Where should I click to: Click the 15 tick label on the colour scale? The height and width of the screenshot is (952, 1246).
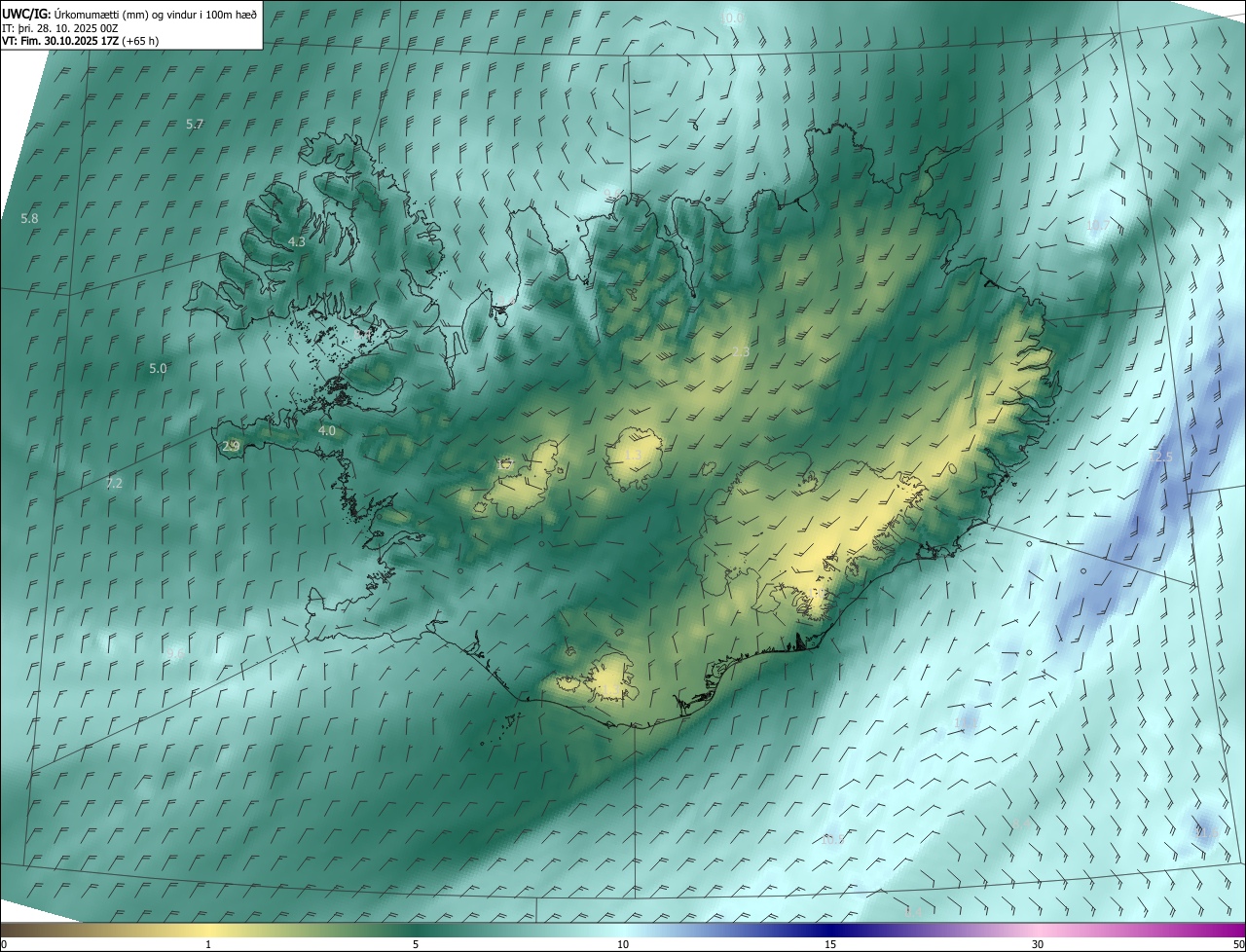[x=830, y=944]
